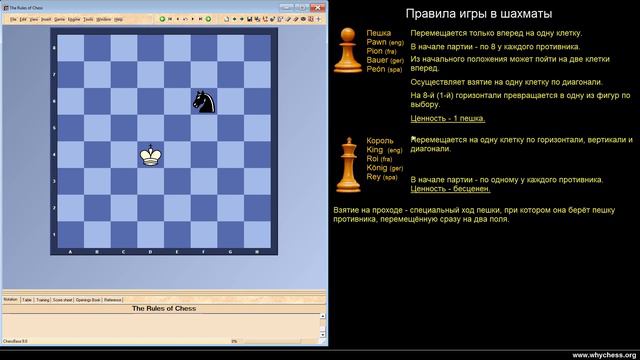The width and height of the screenshot is (640, 360).
Task: Click 'The Rules of Chess' notation header
Action: (x=164, y=309)
